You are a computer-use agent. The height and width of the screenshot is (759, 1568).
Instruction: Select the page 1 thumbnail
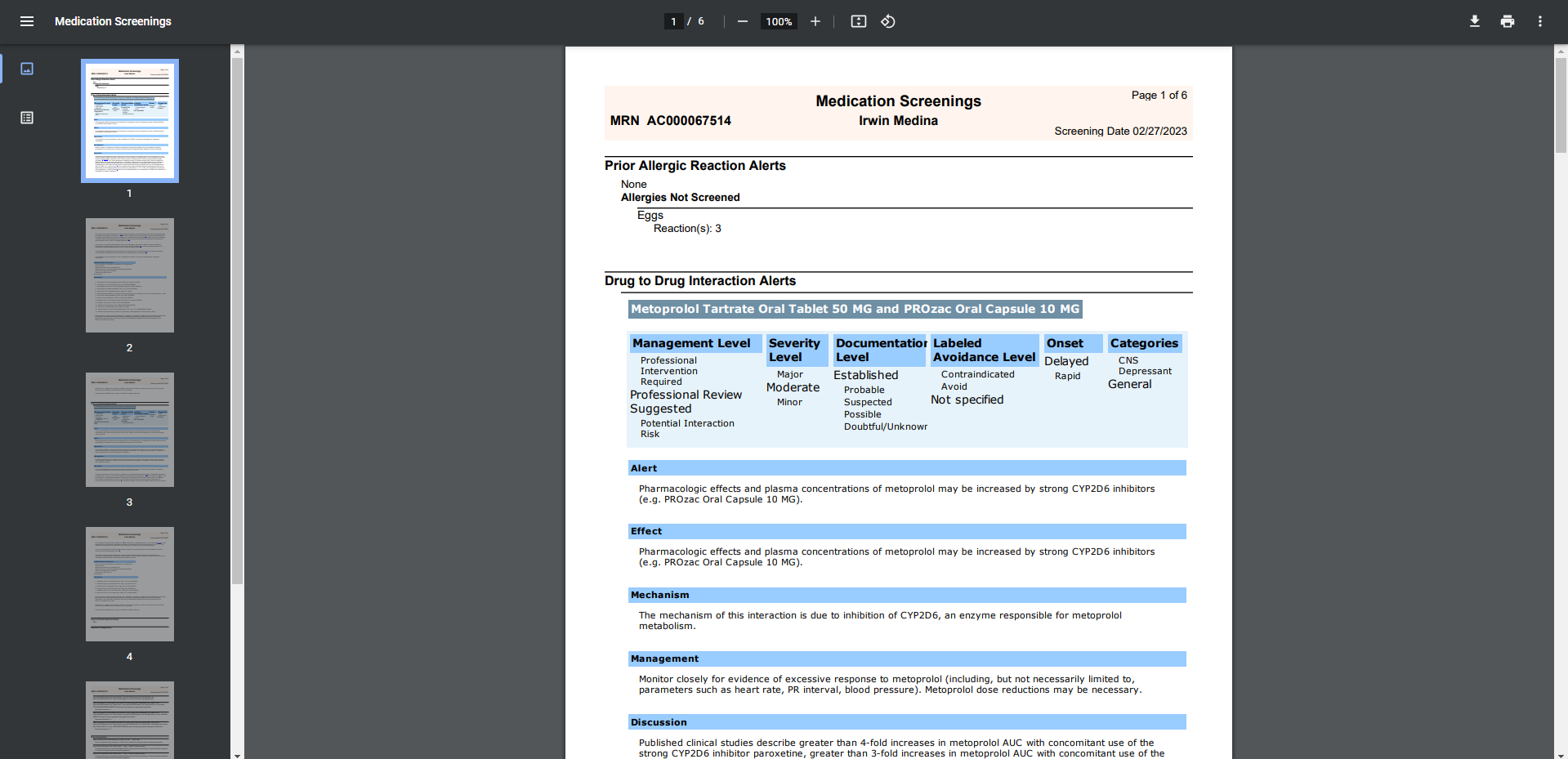[130, 120]
